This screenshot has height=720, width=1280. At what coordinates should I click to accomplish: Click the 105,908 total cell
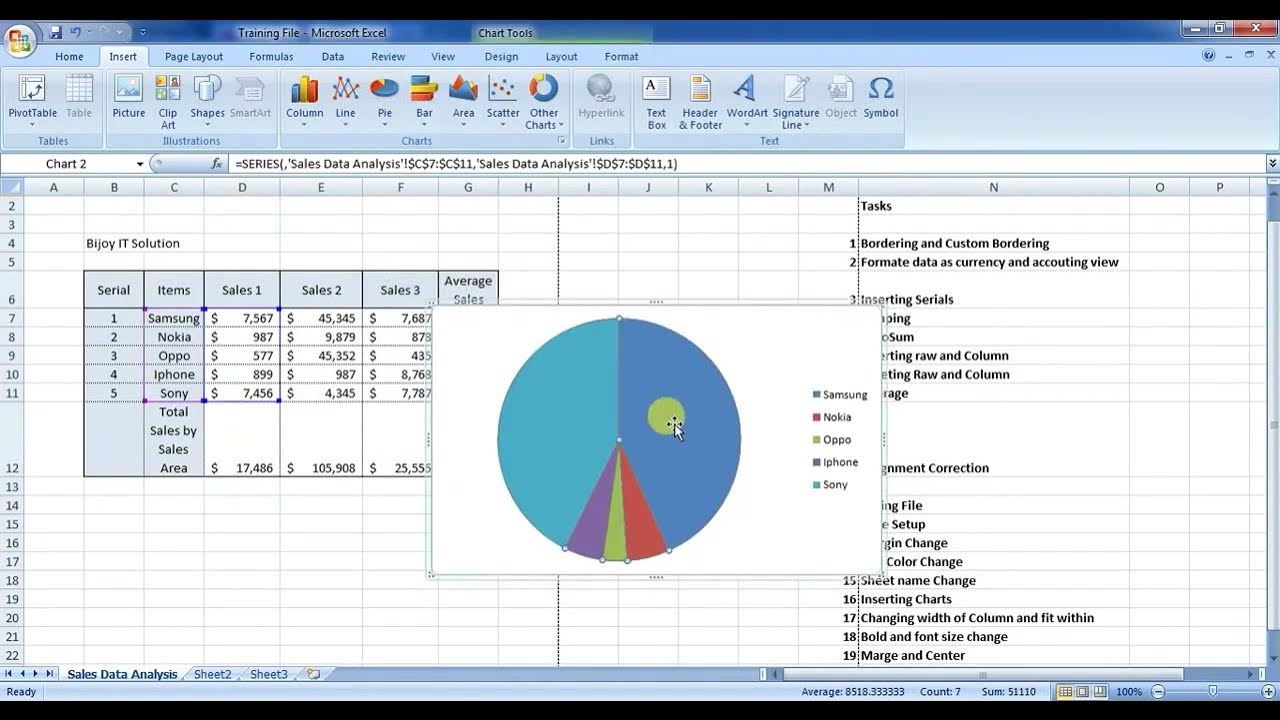tap(321, 440)
